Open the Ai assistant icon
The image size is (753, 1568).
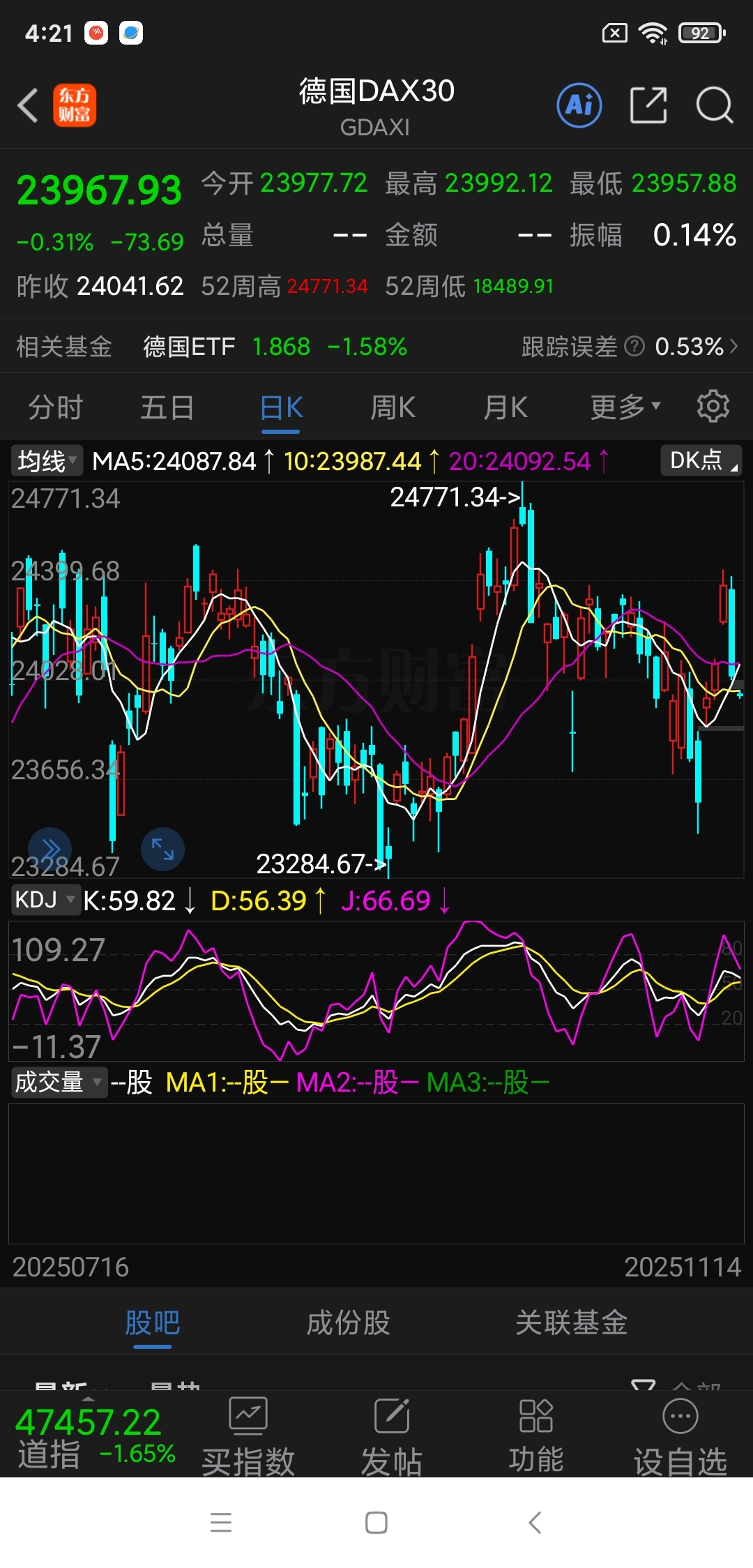click(579, 105)
